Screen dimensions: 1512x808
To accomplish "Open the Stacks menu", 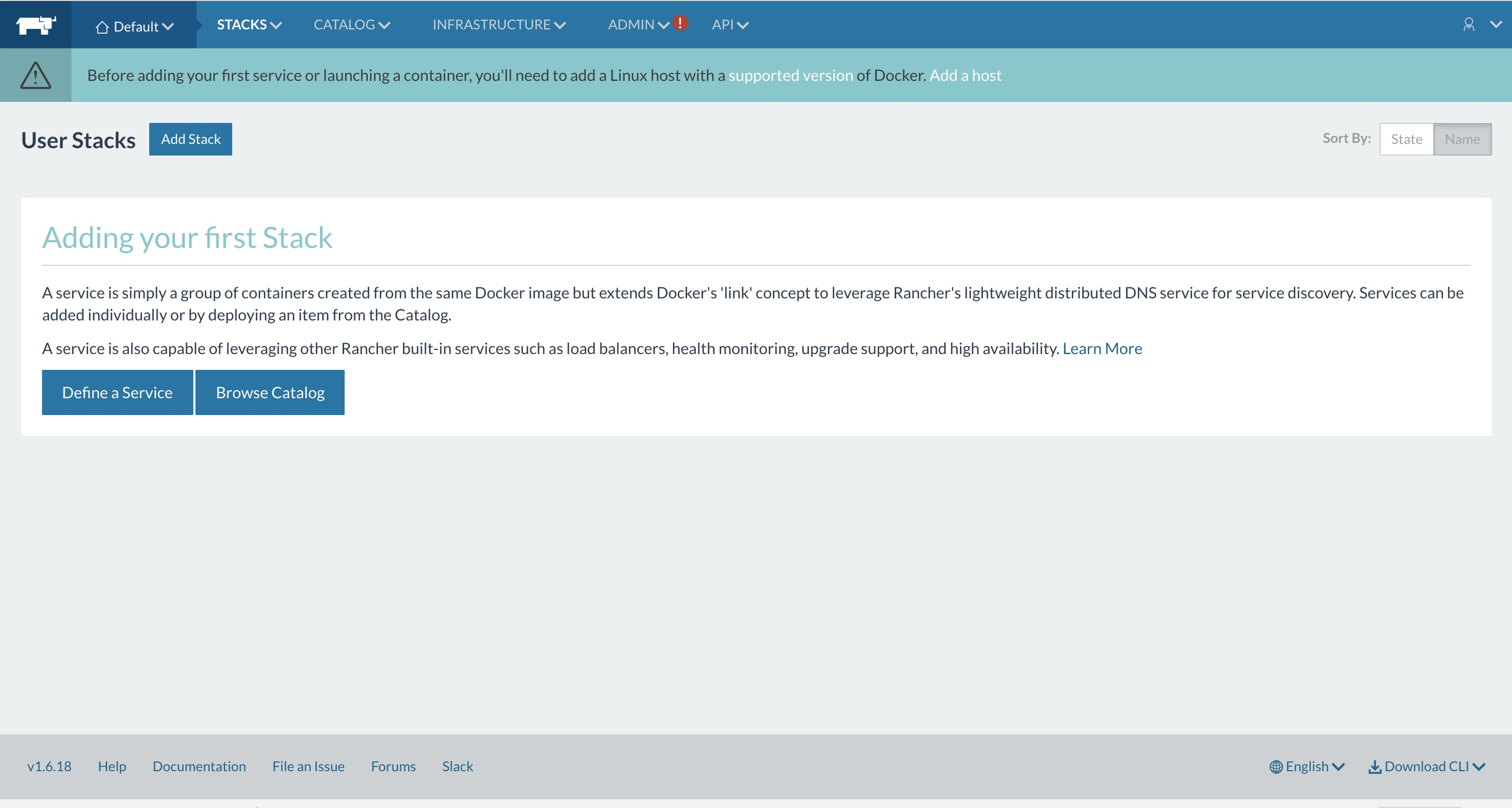I will click(249, 25).
